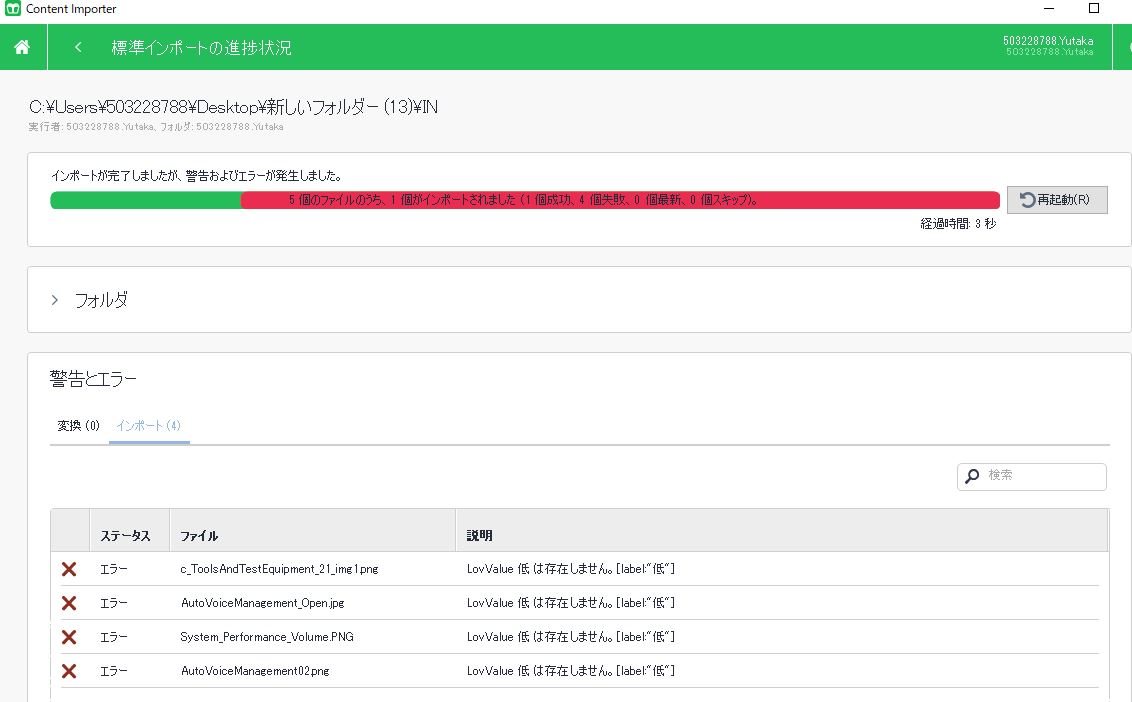
Task: Click the error icon beside AutoVoiceManagement02.png
Action: [69, 671]
